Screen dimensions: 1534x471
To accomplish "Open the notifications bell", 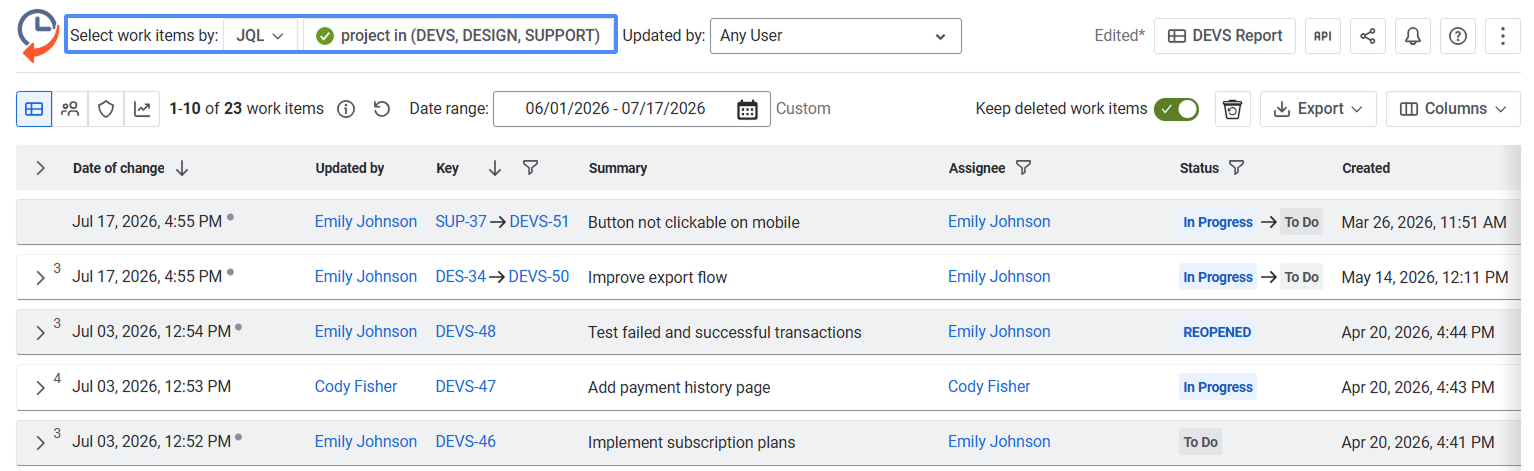I will click(x=1413, y=35).
